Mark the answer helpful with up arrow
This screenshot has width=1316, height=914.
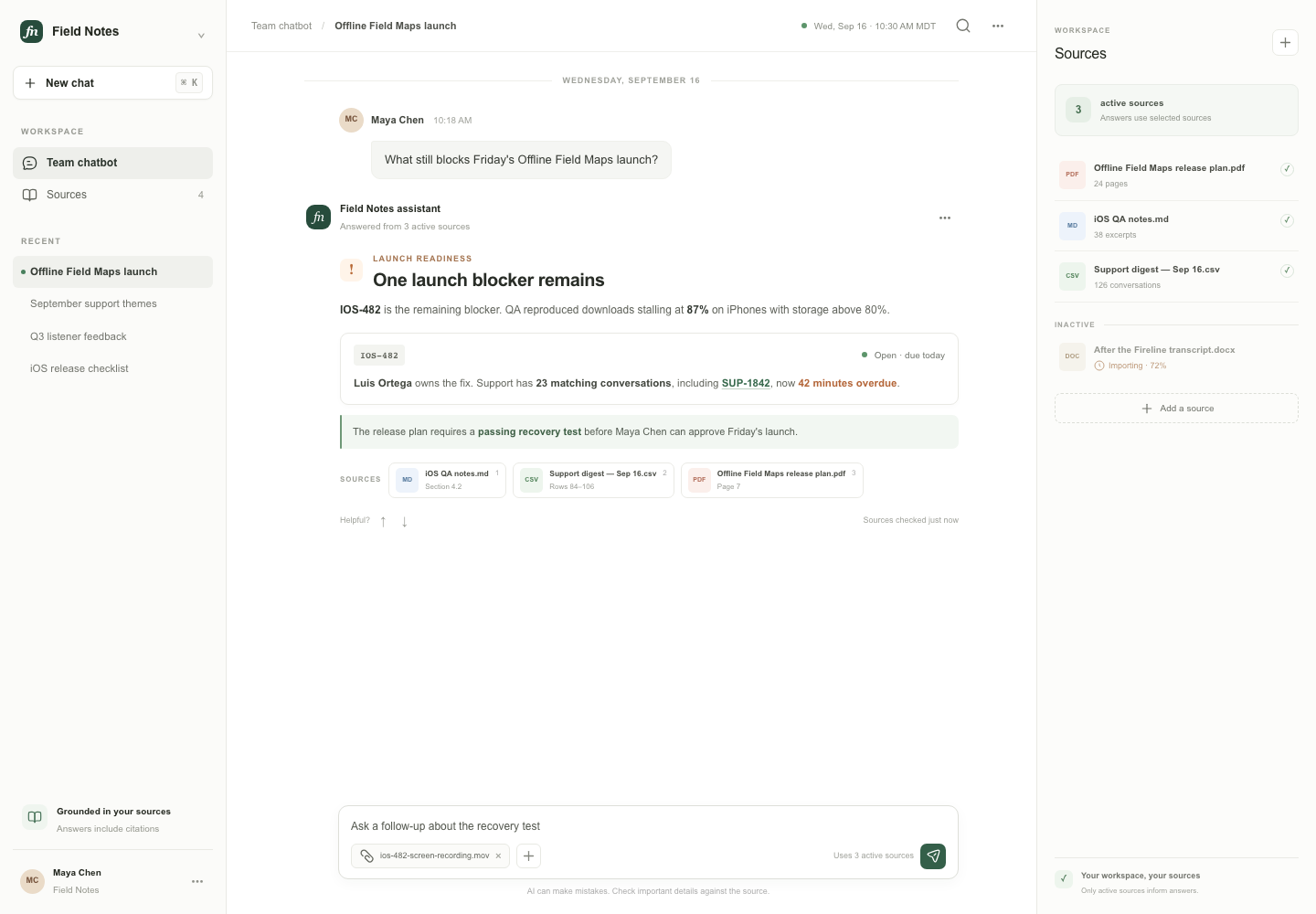[x=383, y=521]
